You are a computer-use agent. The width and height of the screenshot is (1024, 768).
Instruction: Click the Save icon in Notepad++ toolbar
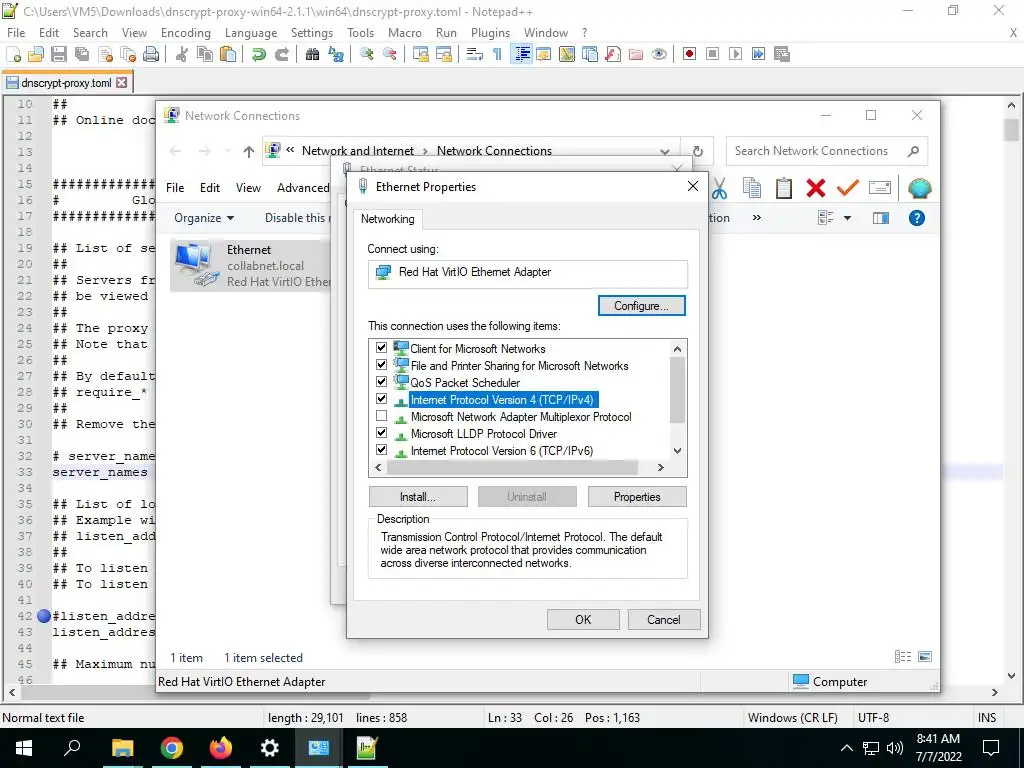point(59,54)
